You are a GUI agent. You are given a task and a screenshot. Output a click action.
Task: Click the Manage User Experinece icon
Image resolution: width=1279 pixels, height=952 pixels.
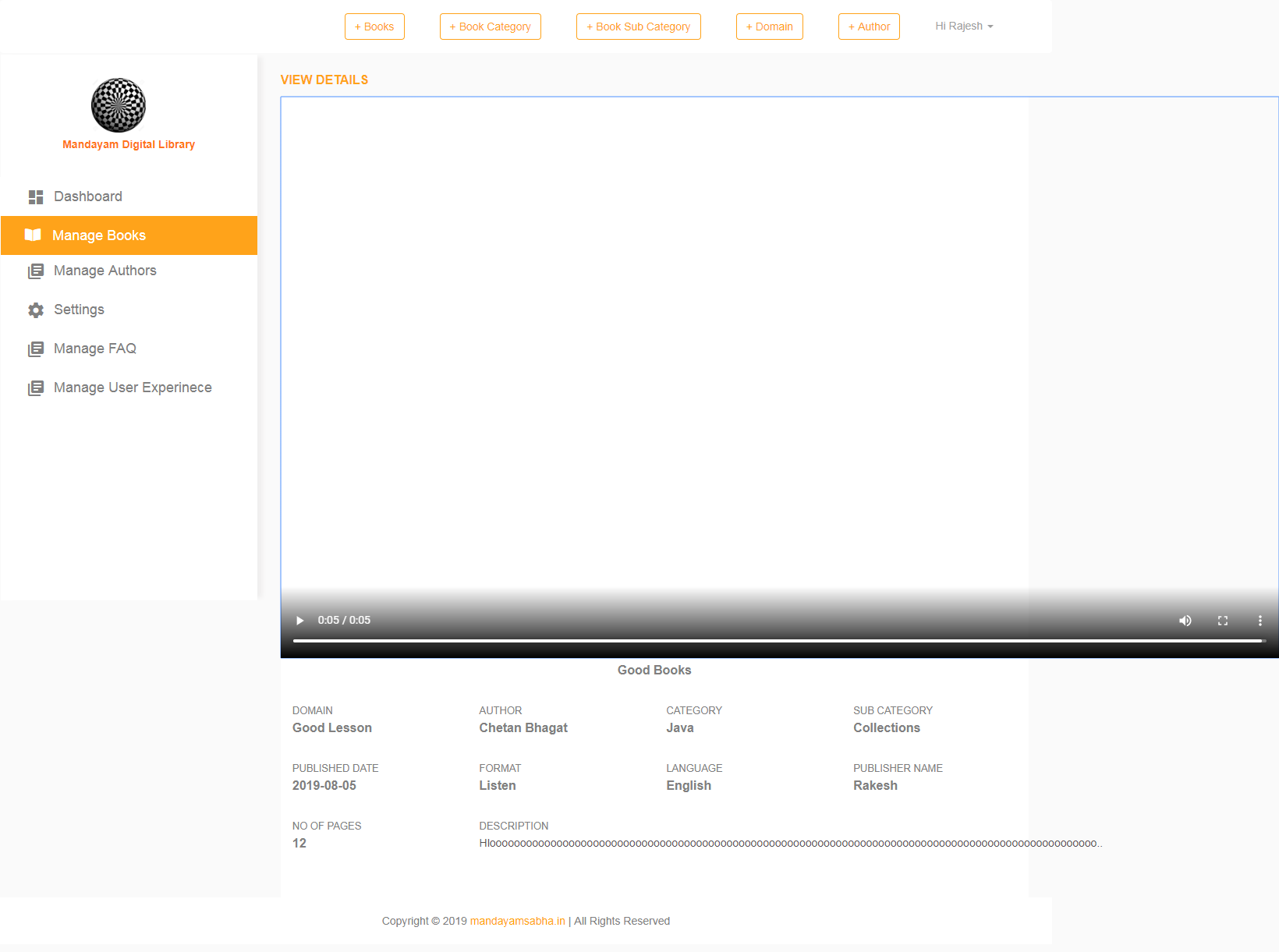[36, 388]
